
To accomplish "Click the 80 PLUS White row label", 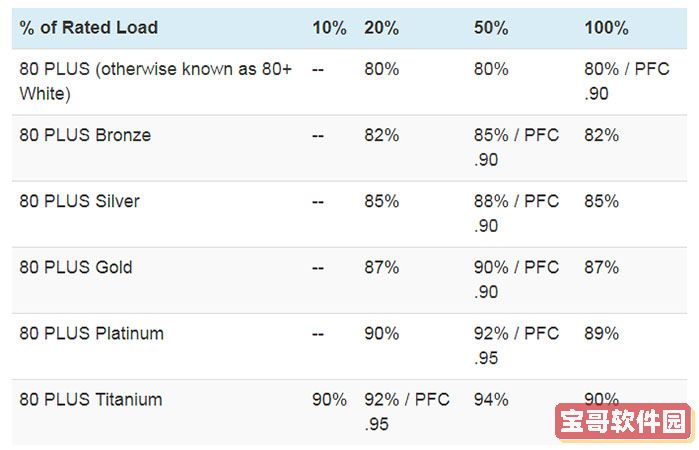I will (156, 81).
